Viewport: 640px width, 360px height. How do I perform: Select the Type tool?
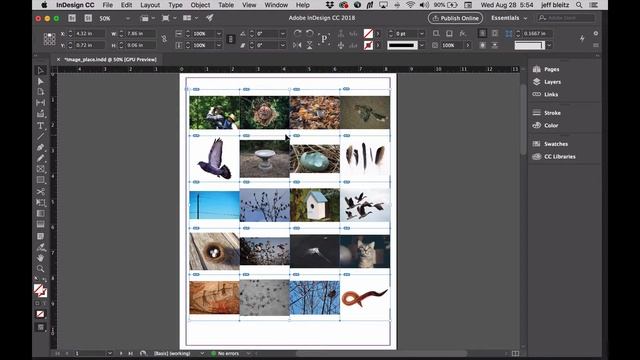[x=40, y=125]
